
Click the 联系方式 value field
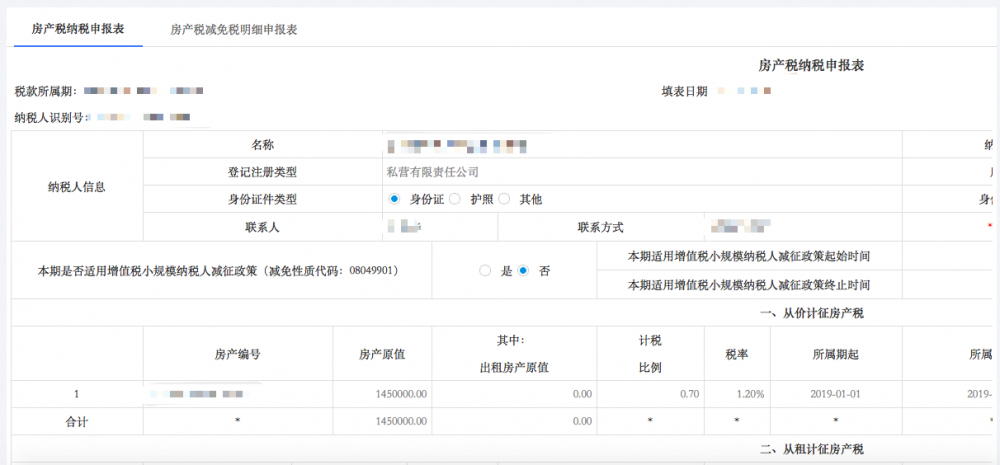point(800,227)
